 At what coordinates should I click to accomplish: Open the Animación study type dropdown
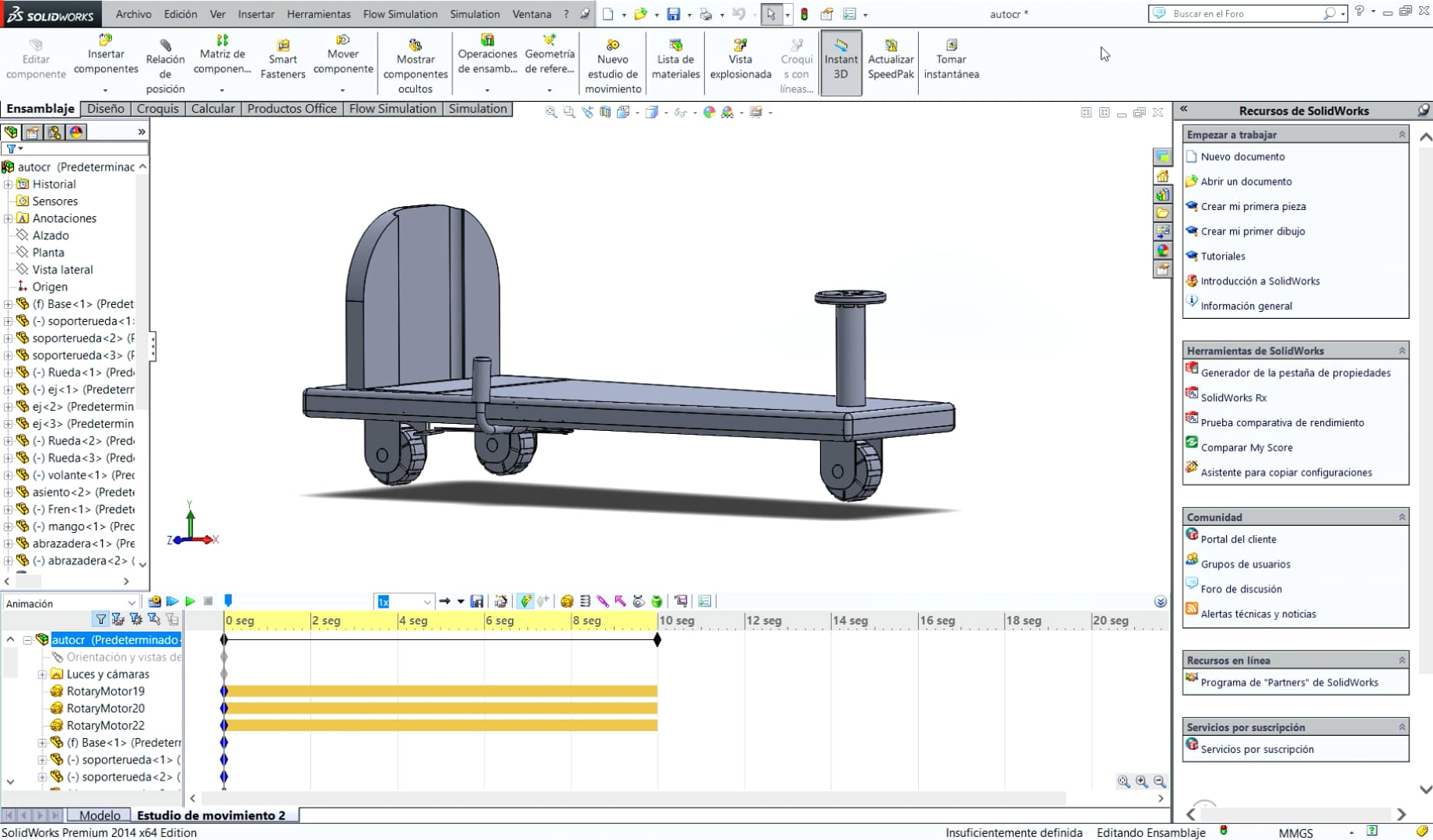pos(131,602)
